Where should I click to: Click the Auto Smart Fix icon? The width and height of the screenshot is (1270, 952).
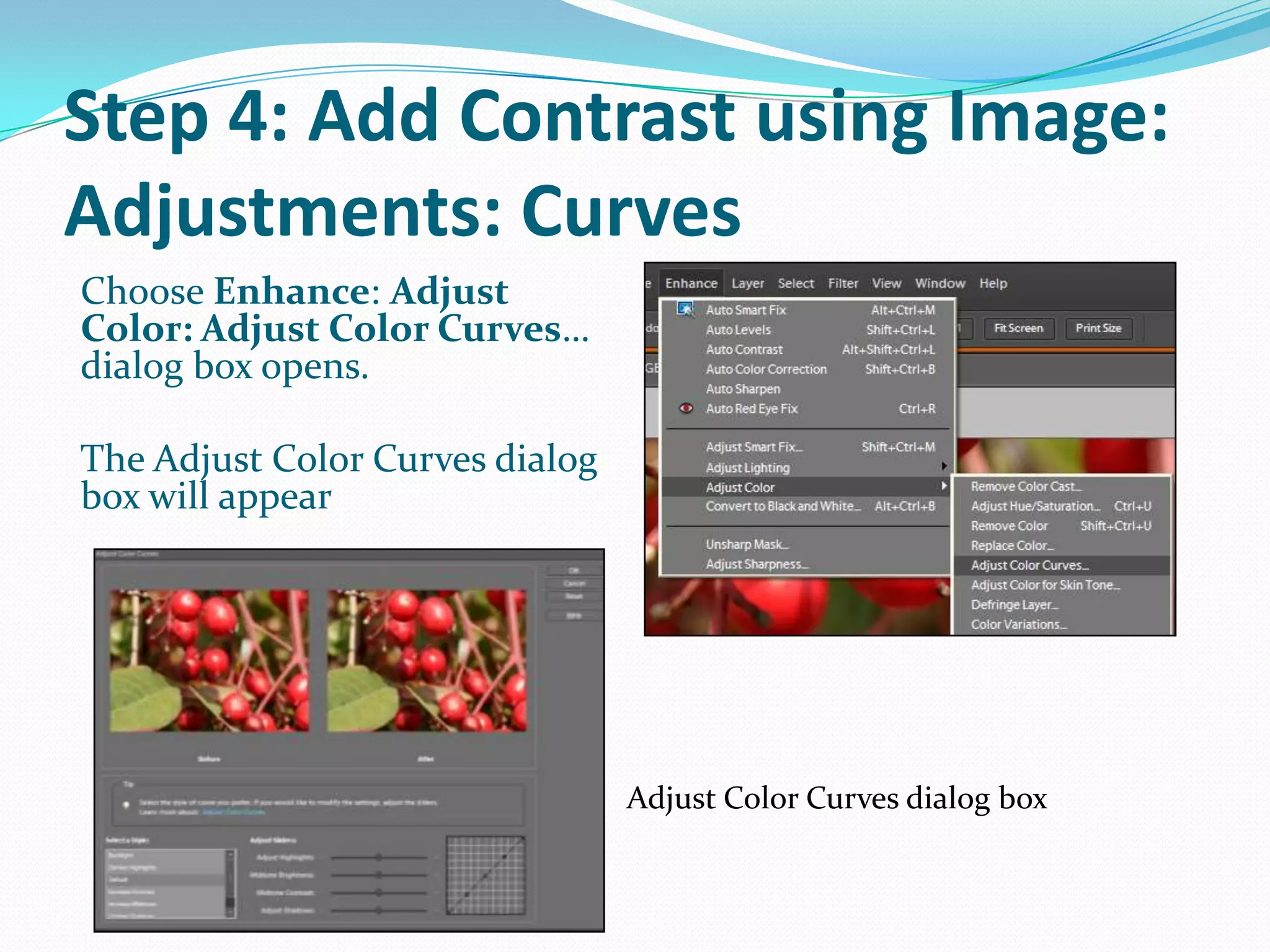click(685, 309)
